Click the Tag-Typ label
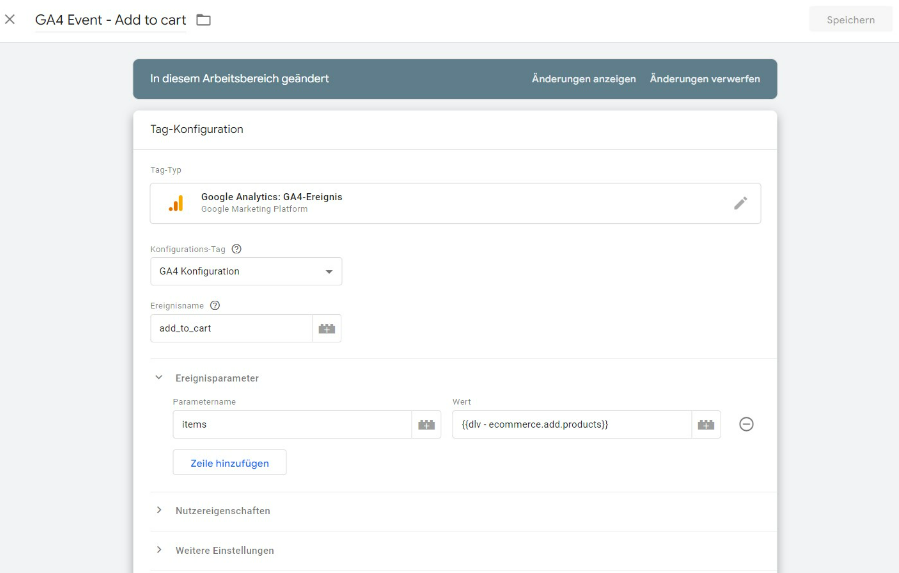899x573 pixels. pyautogui.click(x=166, y=170)
